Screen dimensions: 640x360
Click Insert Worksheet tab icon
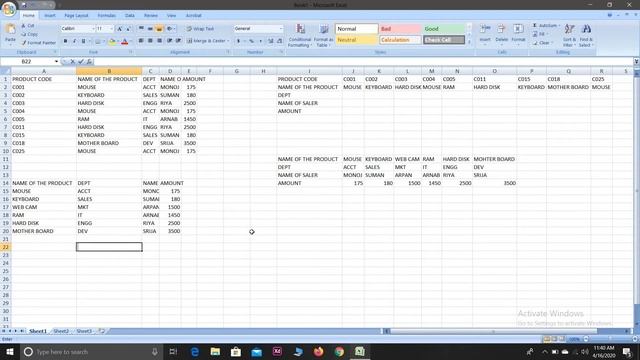pyautogui.click(x=102, y=331)
